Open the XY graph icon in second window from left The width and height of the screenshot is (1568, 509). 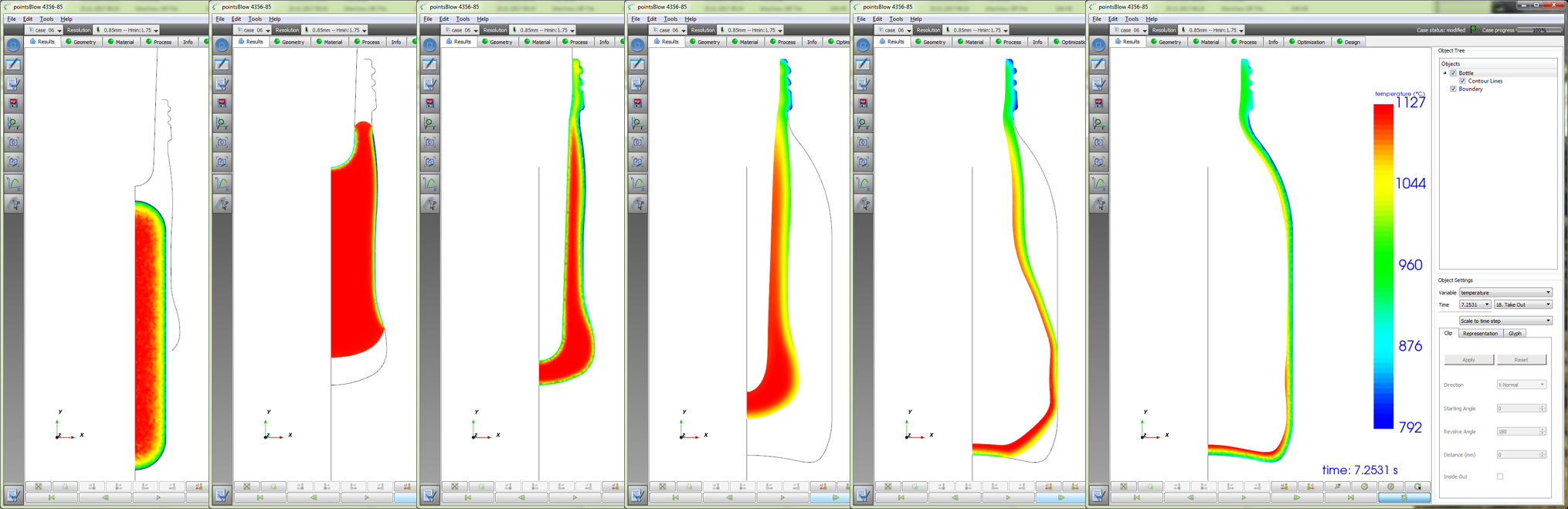point(222,183)
